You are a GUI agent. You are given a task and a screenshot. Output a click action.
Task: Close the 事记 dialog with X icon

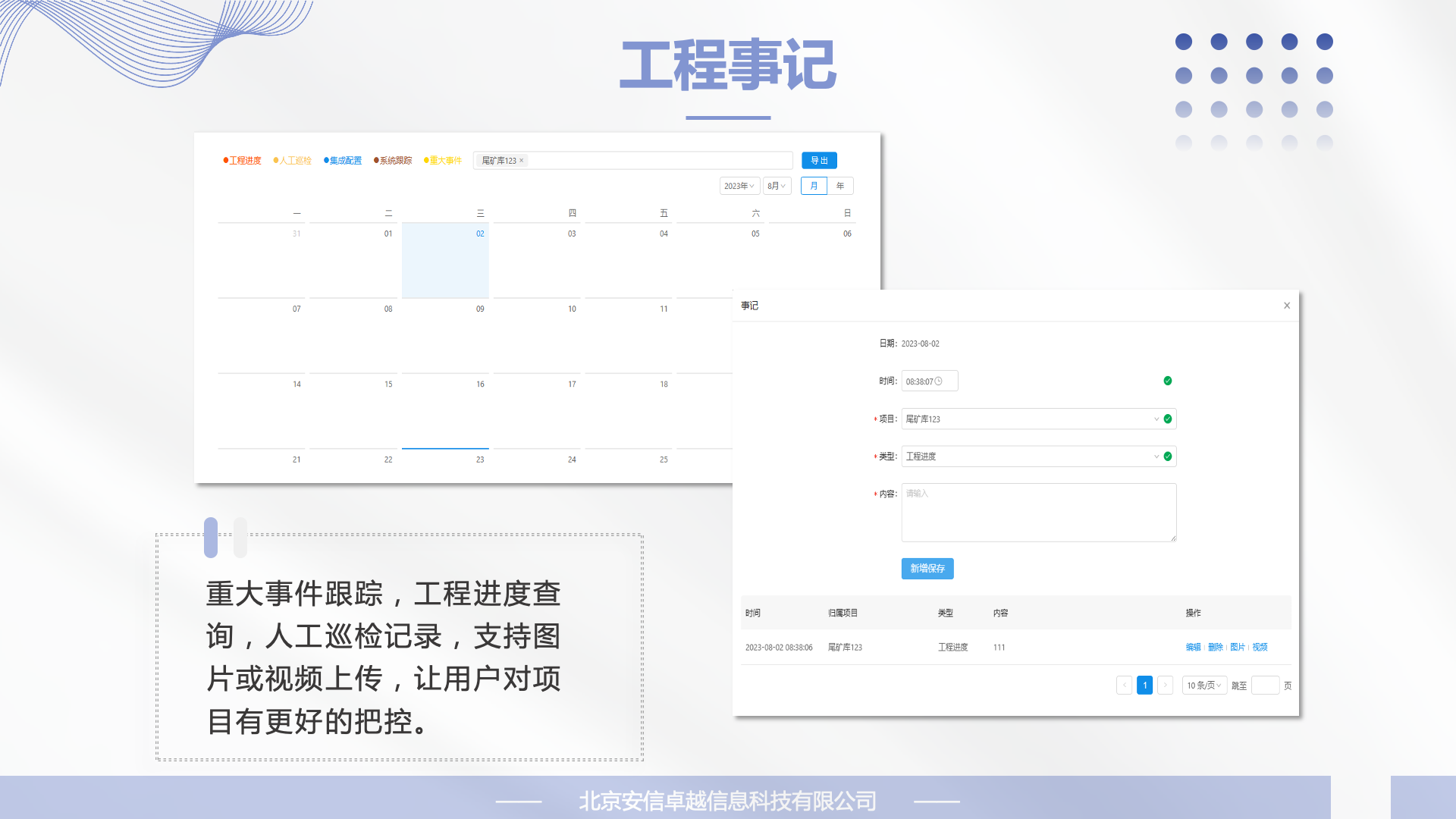(x=1287, y=306)
